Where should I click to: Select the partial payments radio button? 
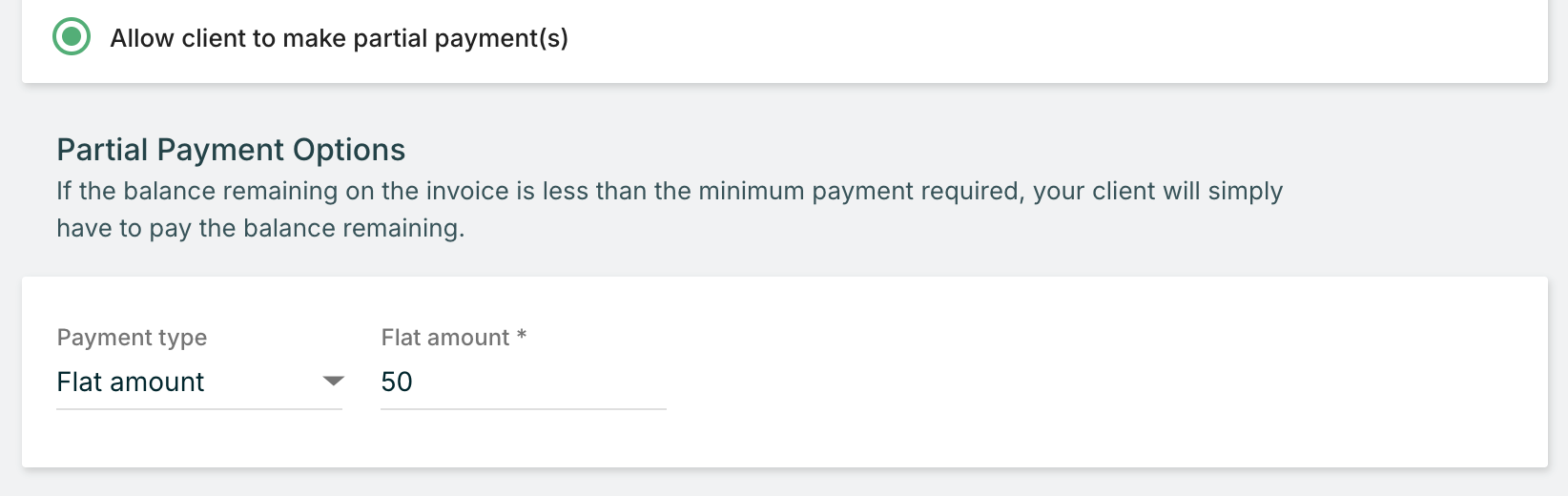click(x=72, y=38)
